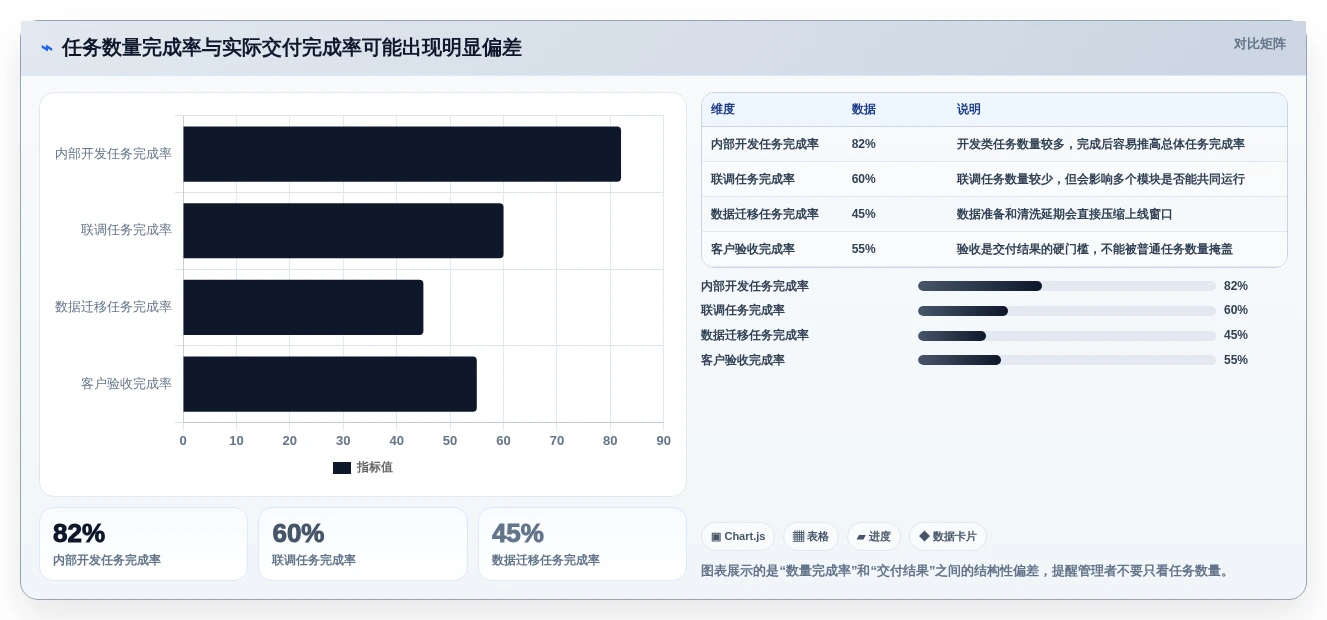Click the 客户验收完成率 chart bar

click(330, 384)
